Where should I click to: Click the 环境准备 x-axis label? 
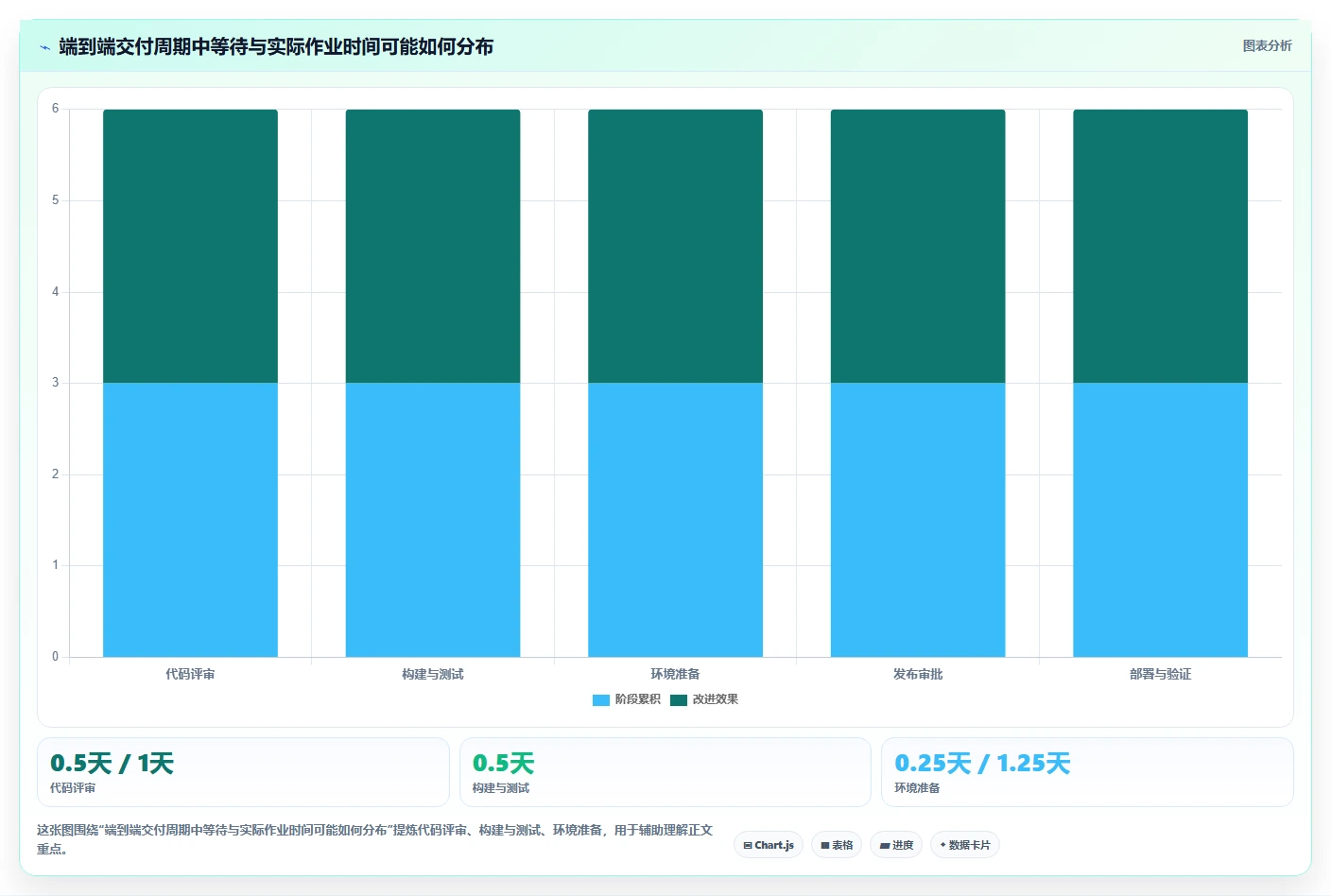(x=675, y=674)
